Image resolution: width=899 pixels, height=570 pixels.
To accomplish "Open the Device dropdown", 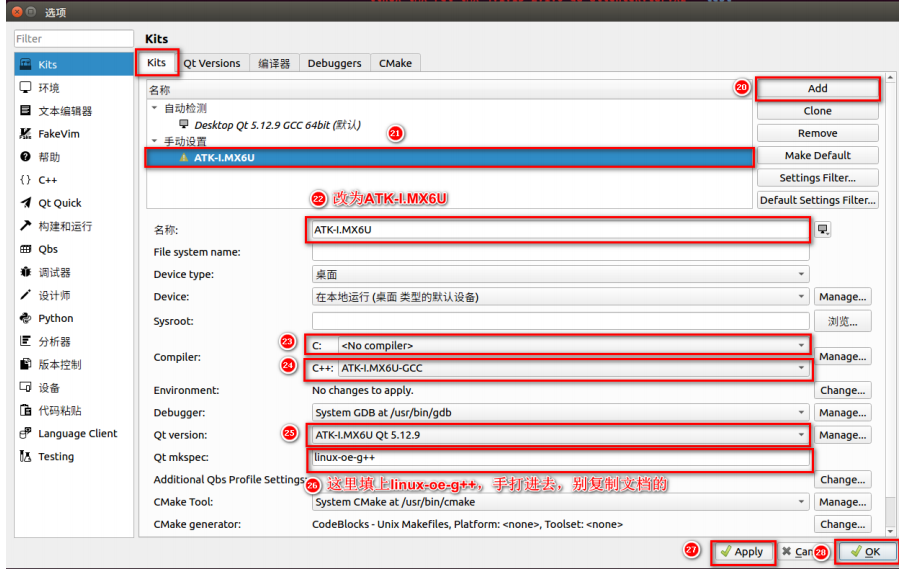I will [x=560, y=296].
